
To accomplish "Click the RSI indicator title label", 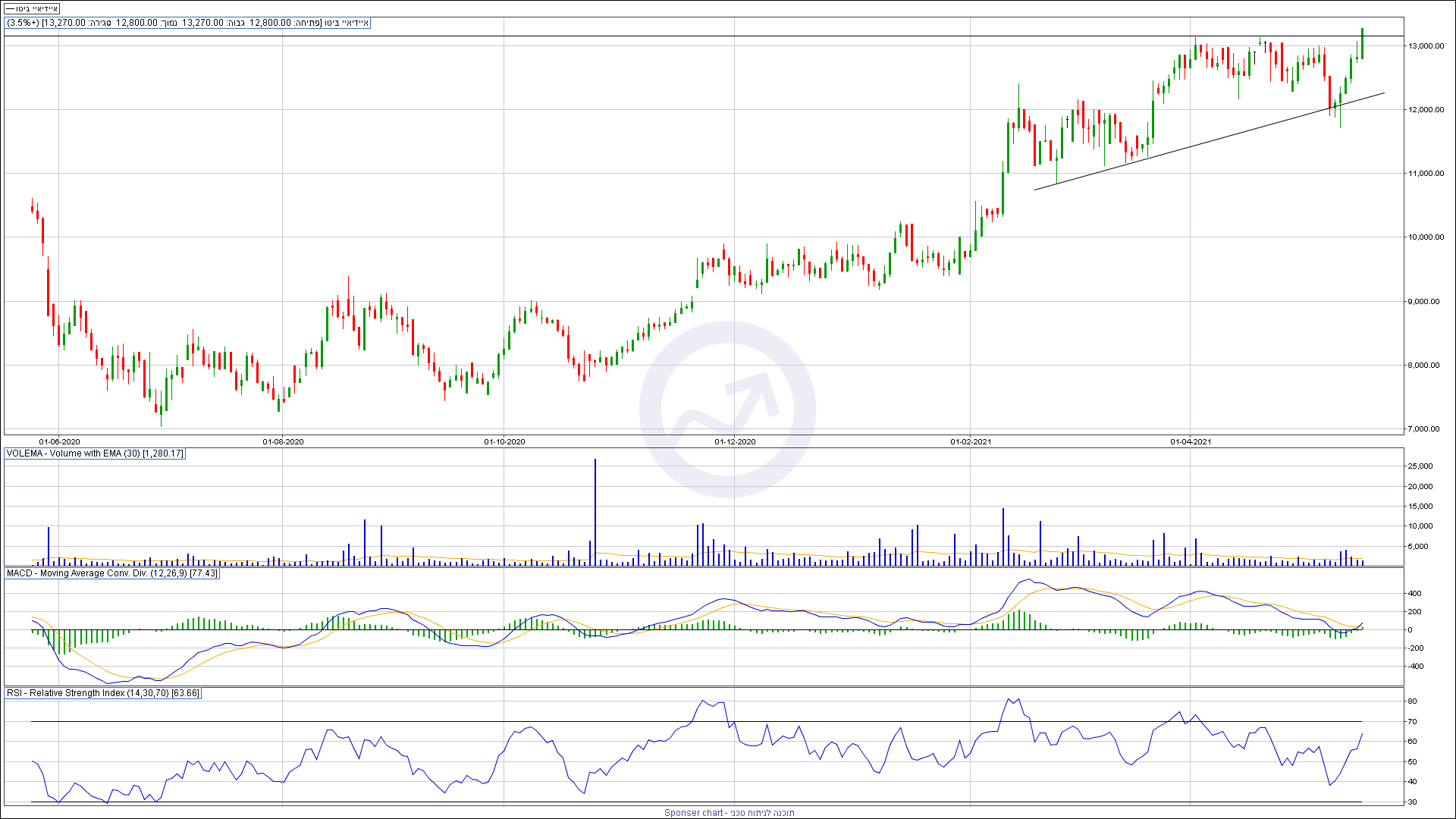I will click(x=103, y=693).
